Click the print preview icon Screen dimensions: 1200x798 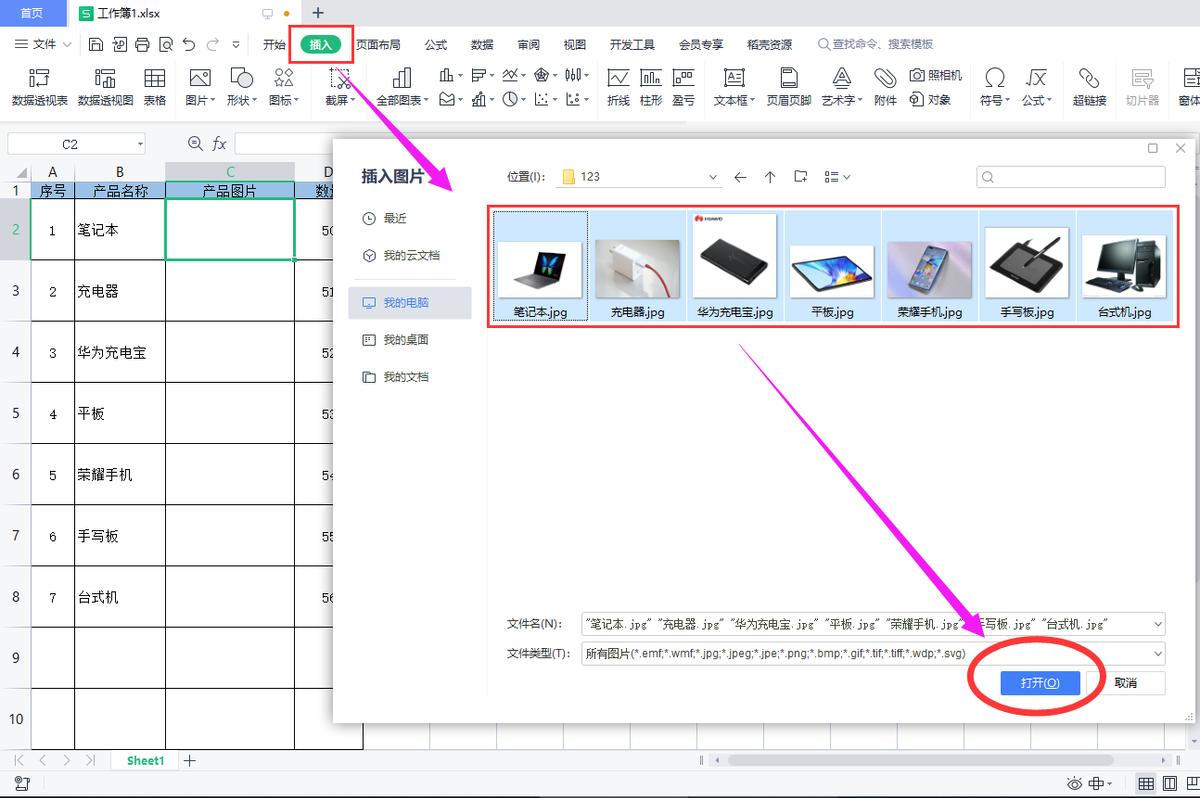165,44
